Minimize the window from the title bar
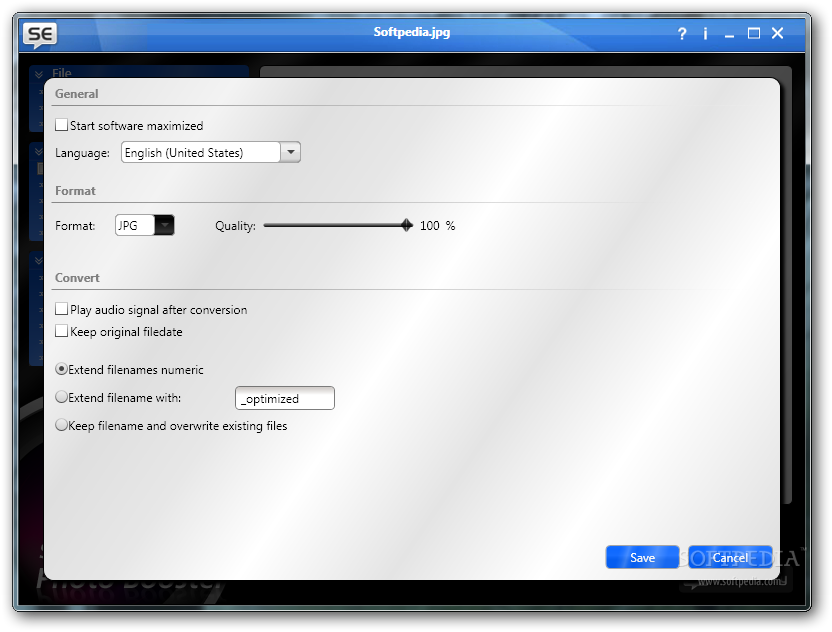The height and width of the screenshot is (632, 832). tap(730, 36)
